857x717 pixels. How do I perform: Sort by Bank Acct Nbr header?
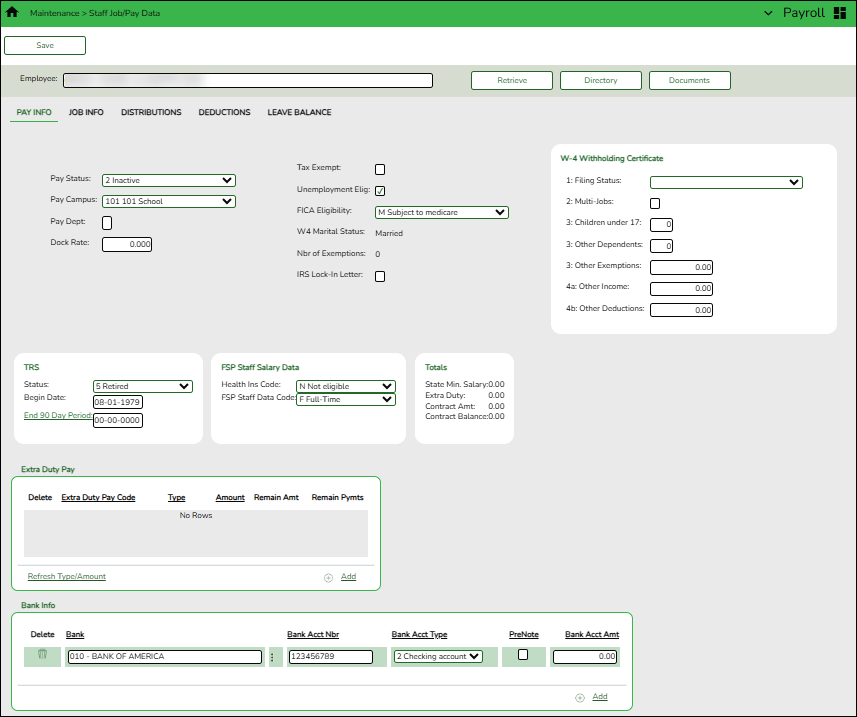tap(313, 634)
